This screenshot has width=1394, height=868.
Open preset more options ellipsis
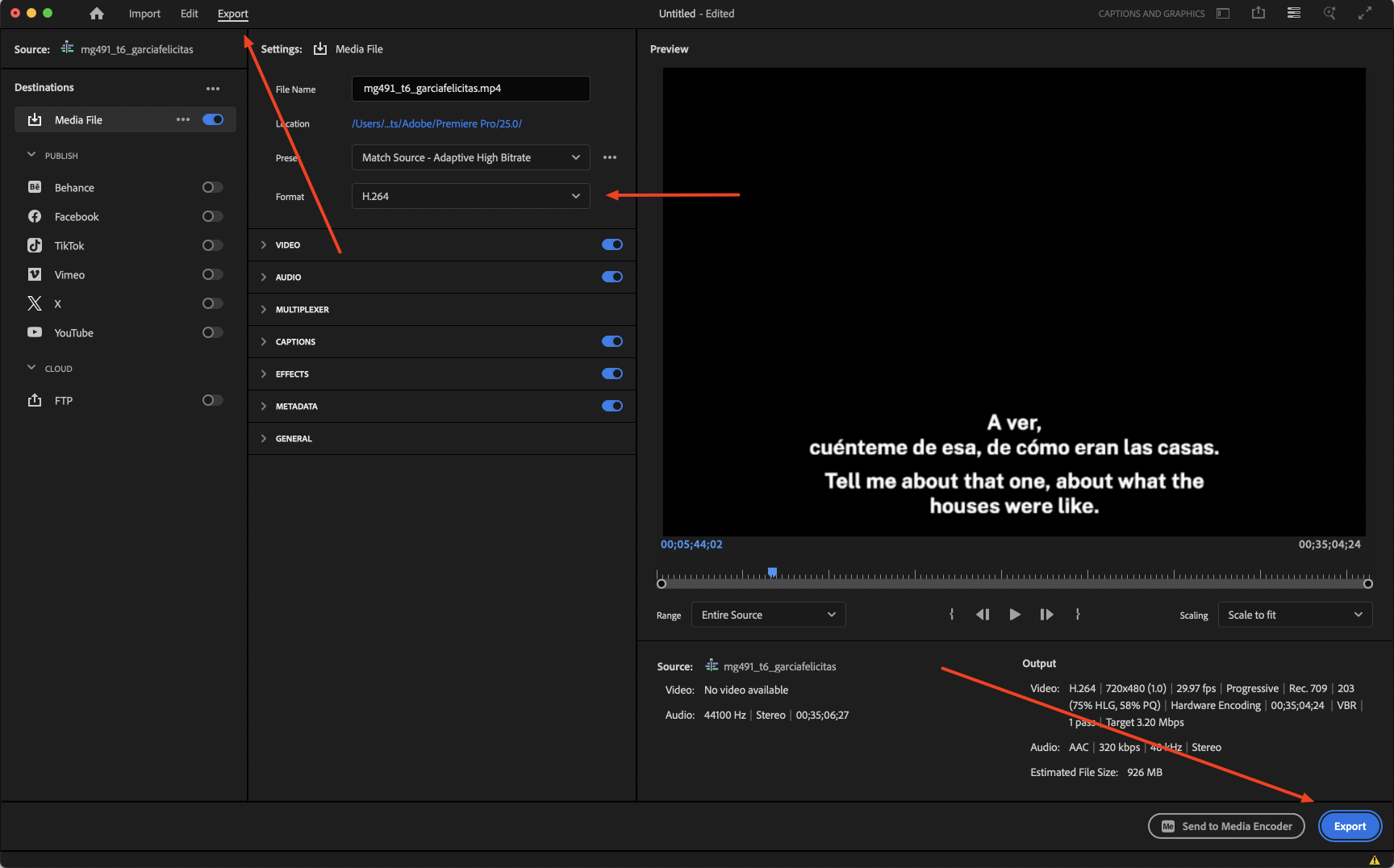pos(610,157)
